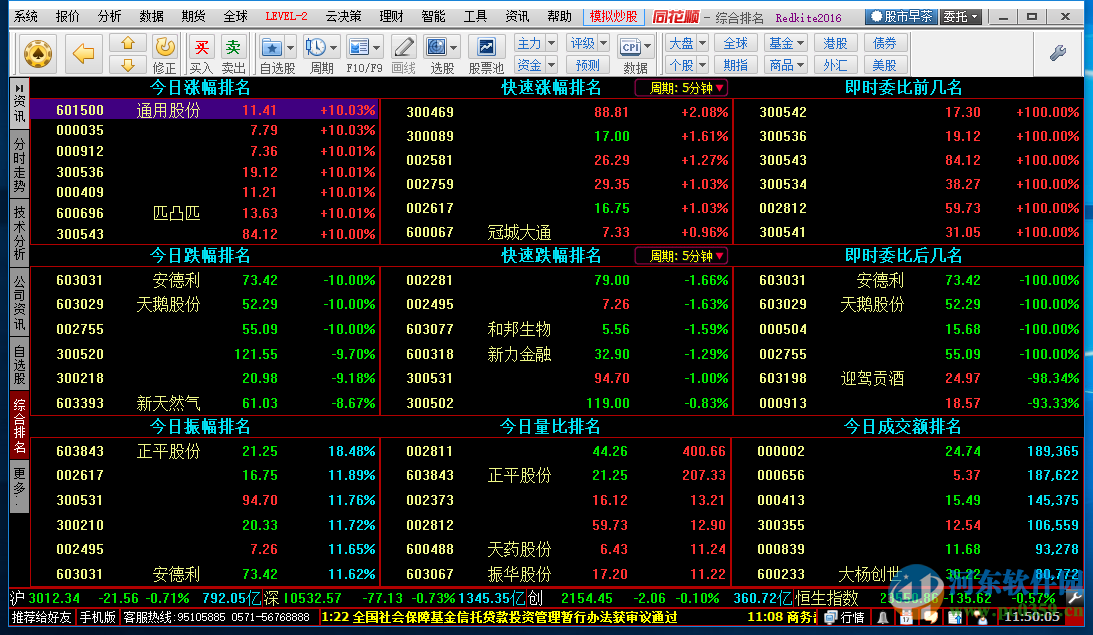Open the 分析 menu
The height and width of the screenshot is (635, 1093).
(x=110, y=17)
